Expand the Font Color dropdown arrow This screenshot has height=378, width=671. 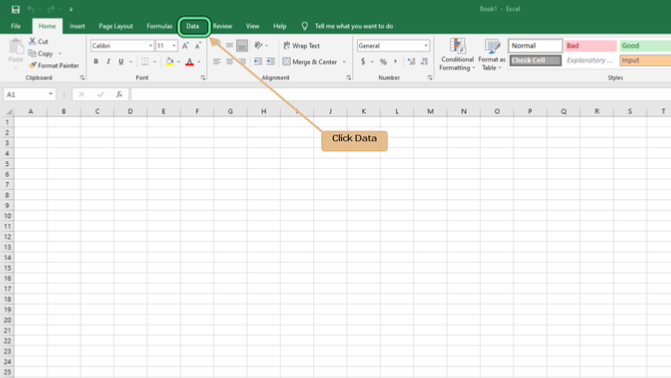tap(199, 62)
